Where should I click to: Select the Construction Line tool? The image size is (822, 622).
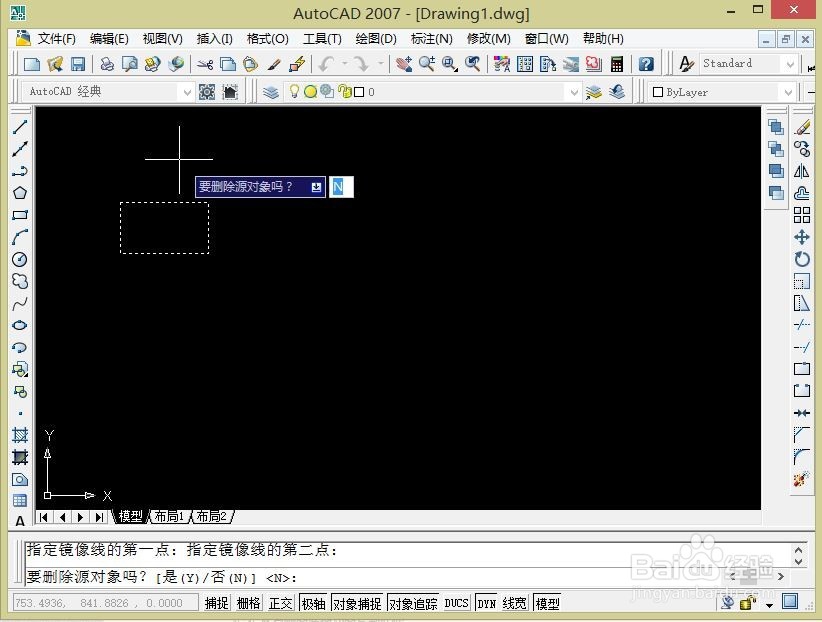[x=20, y=149]
